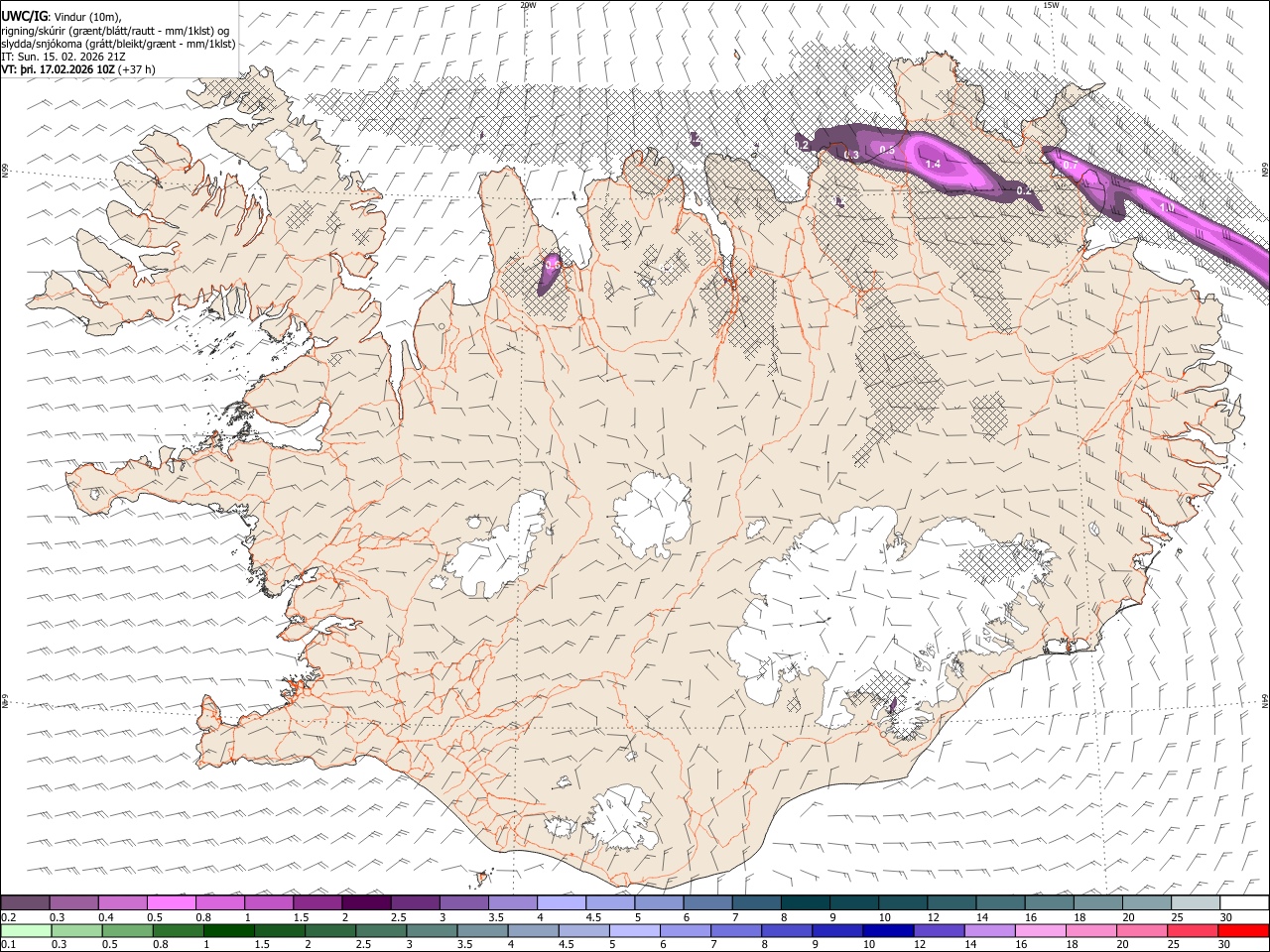Click the pale green 0.1 swatch in lower legend row
Viewport: 1270px width, 952px height.
point(25,930)
